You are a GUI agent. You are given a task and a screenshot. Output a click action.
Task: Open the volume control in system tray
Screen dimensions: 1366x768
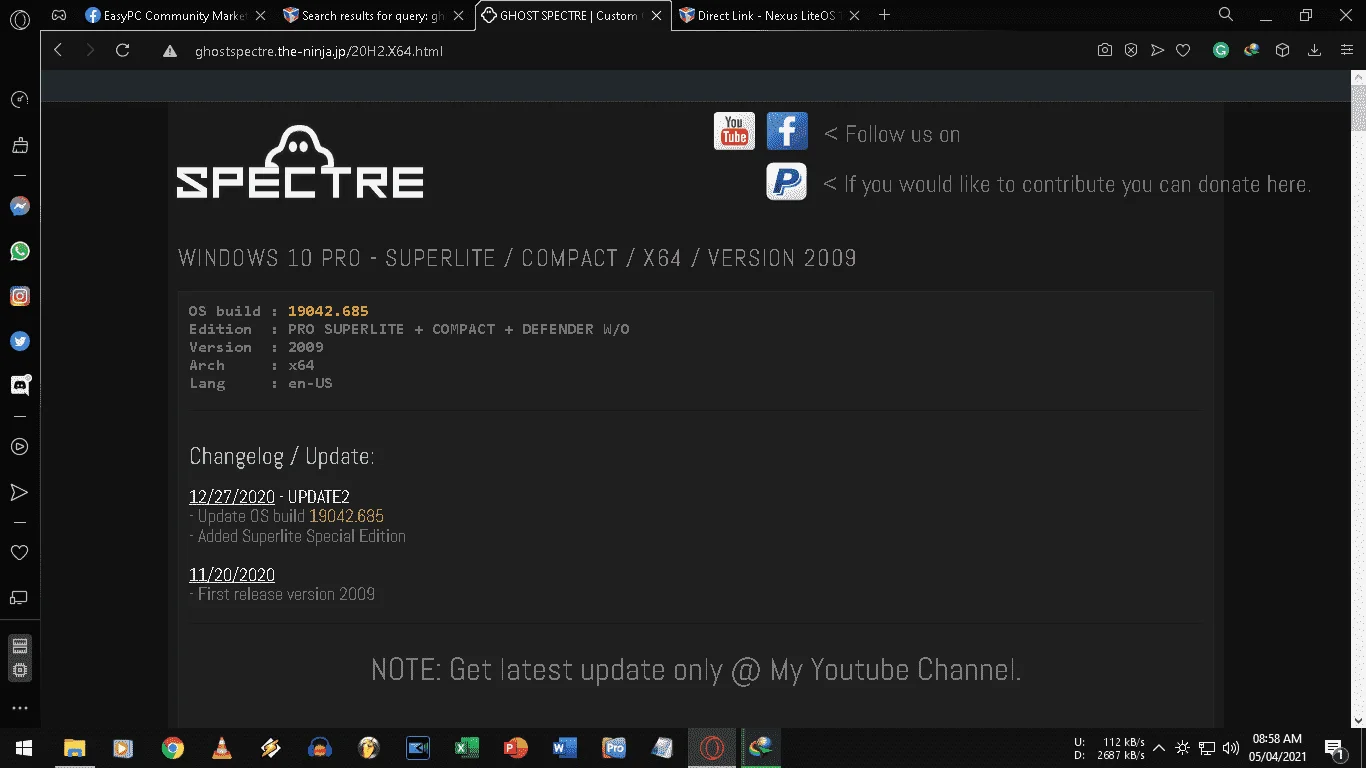click(1231, 747)
